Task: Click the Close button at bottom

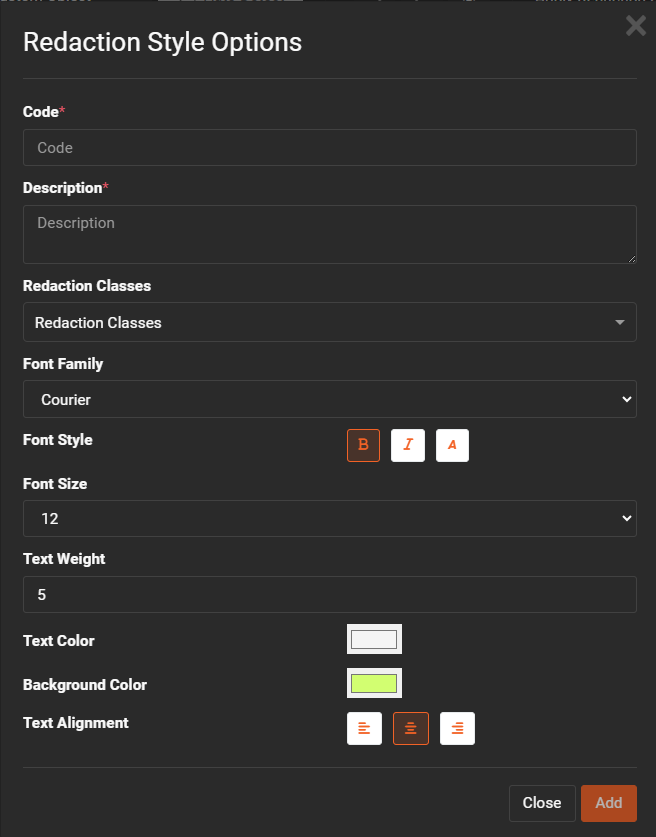Action: coord(542,803)
